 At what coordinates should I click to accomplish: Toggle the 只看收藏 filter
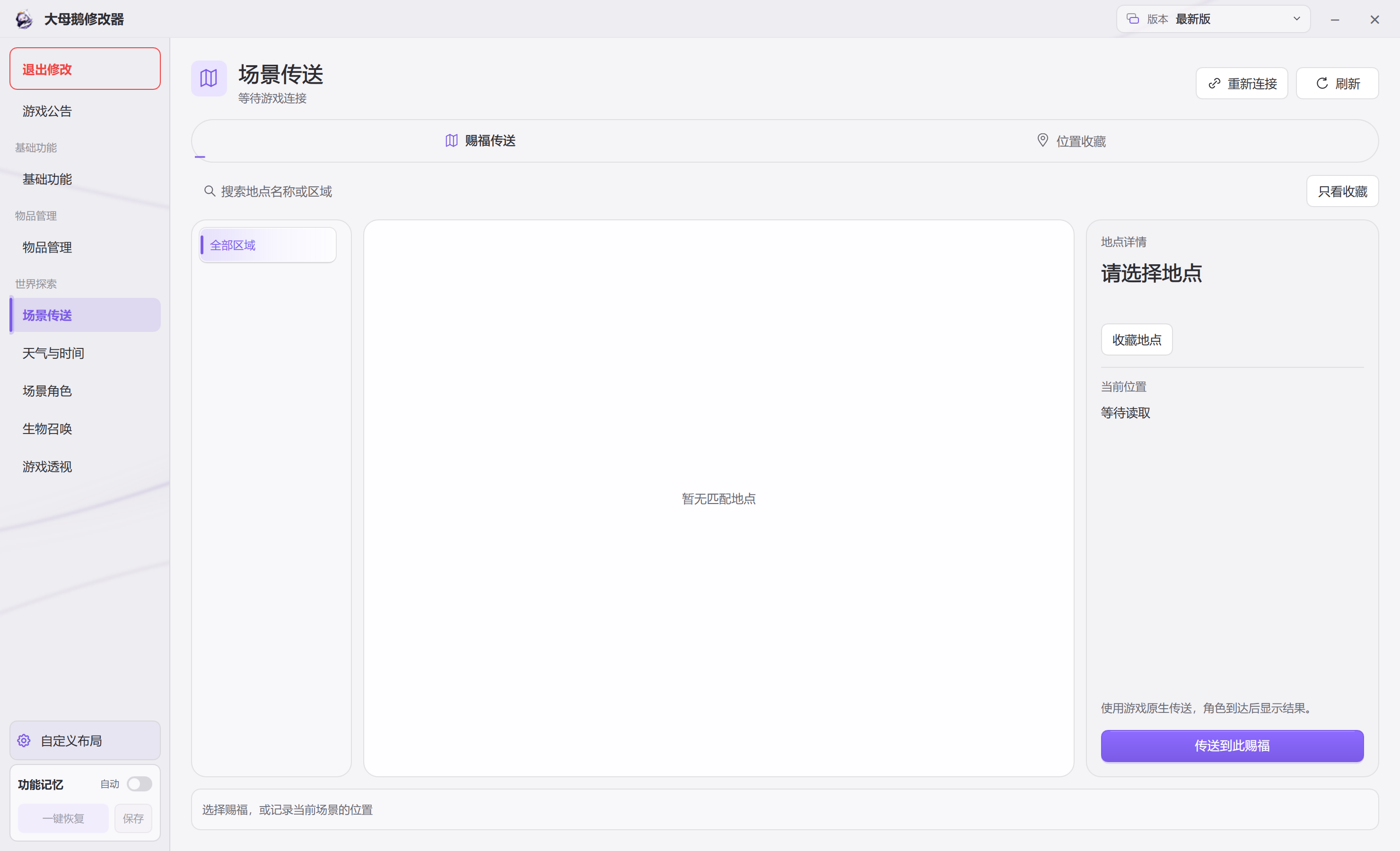pos(1342,191)
